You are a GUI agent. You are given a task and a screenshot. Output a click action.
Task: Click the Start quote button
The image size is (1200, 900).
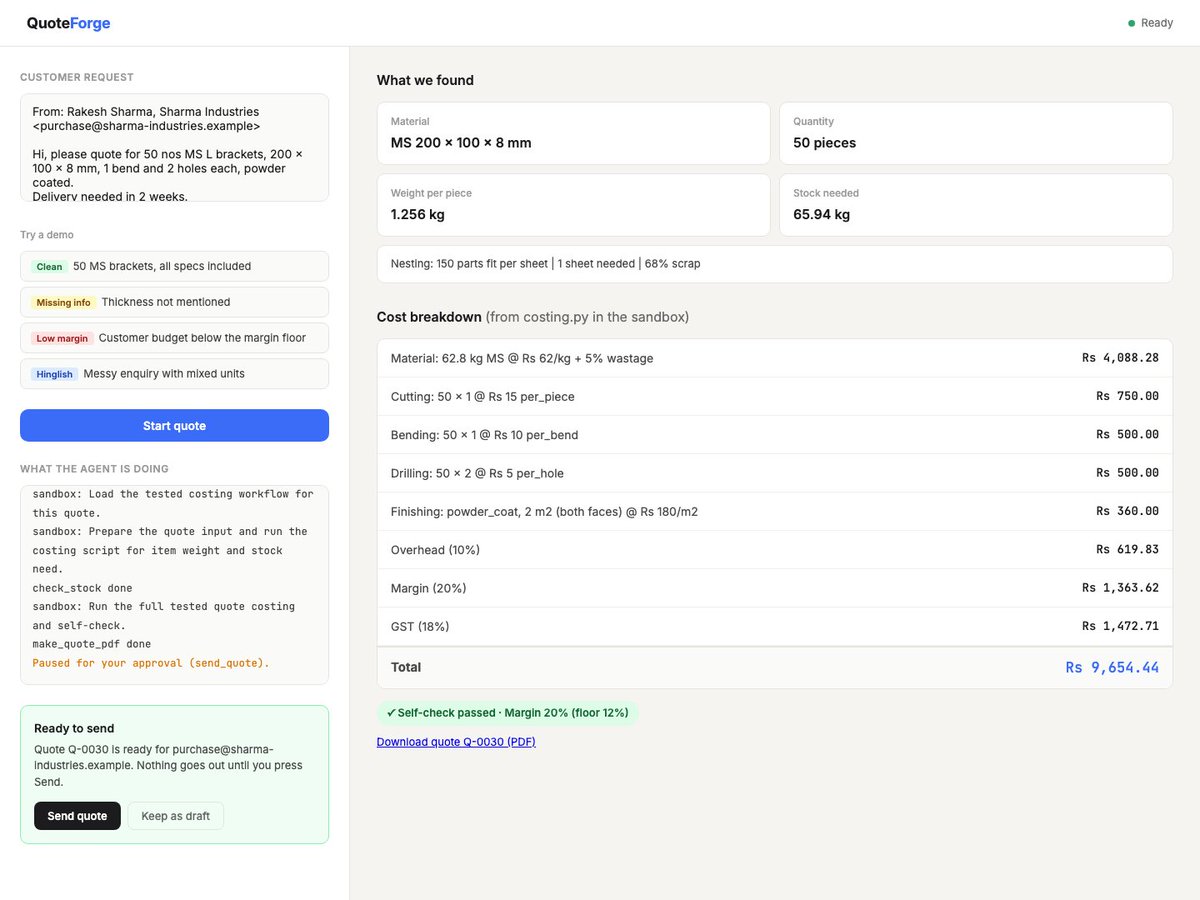pyautogui.click(x=174, y=425)
